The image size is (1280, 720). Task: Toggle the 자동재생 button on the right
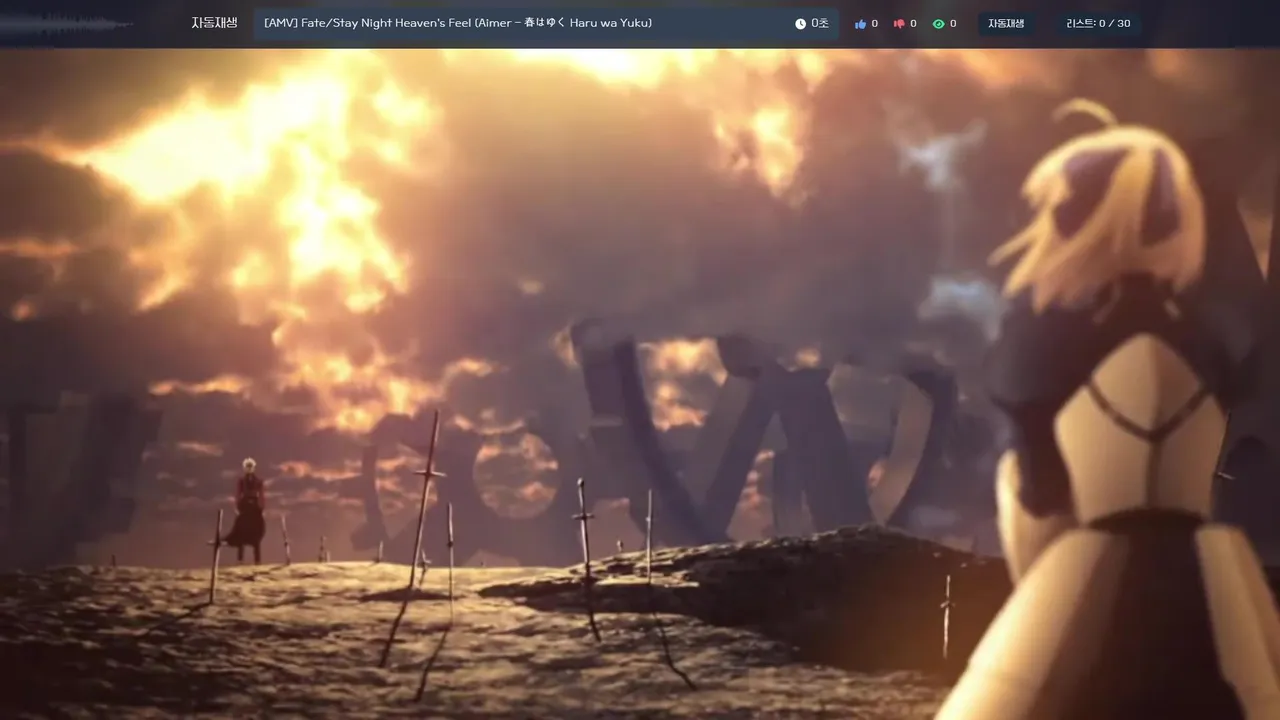(x=1006, y=24)
